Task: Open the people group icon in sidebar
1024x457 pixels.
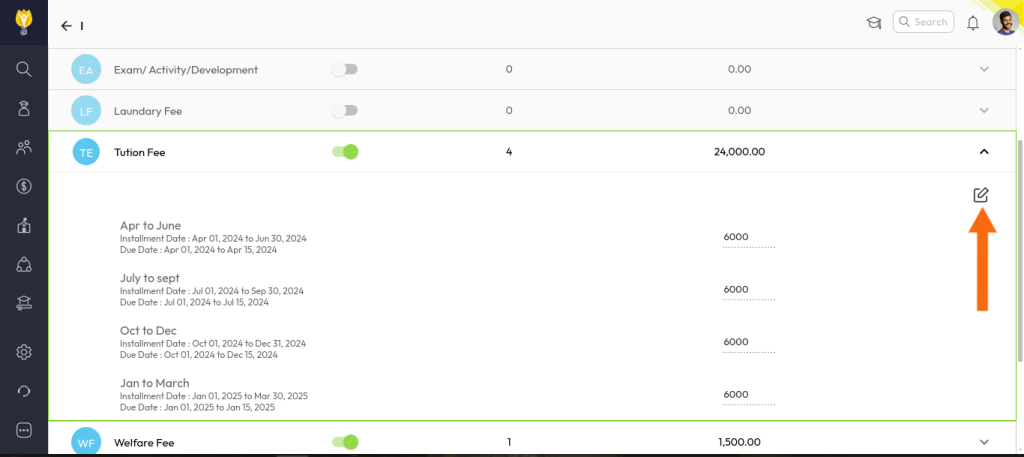Action: click(x=24, y=148)
